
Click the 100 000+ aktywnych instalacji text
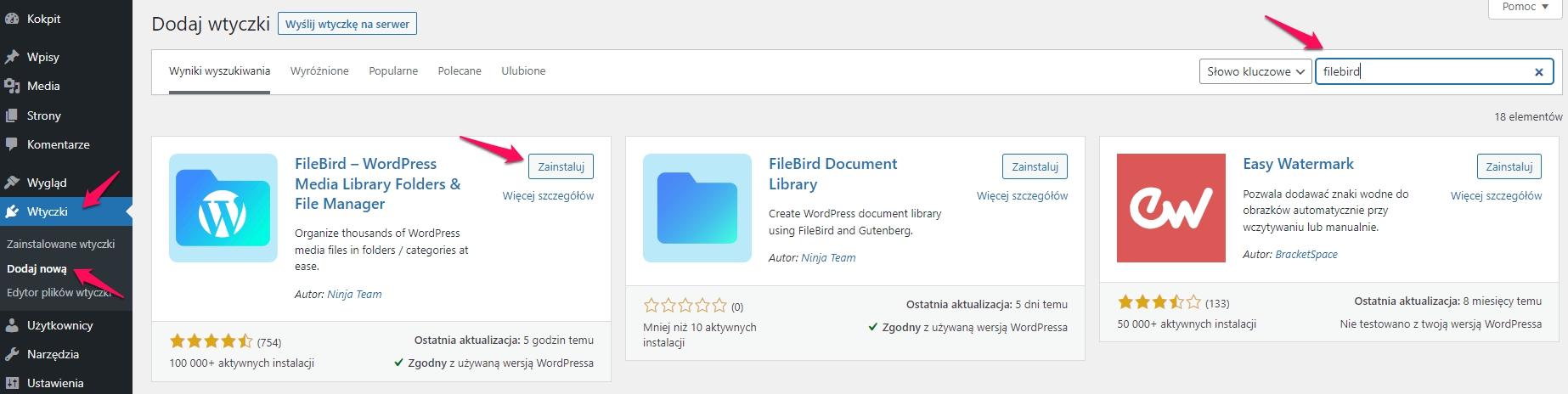[x=242, y=363]
